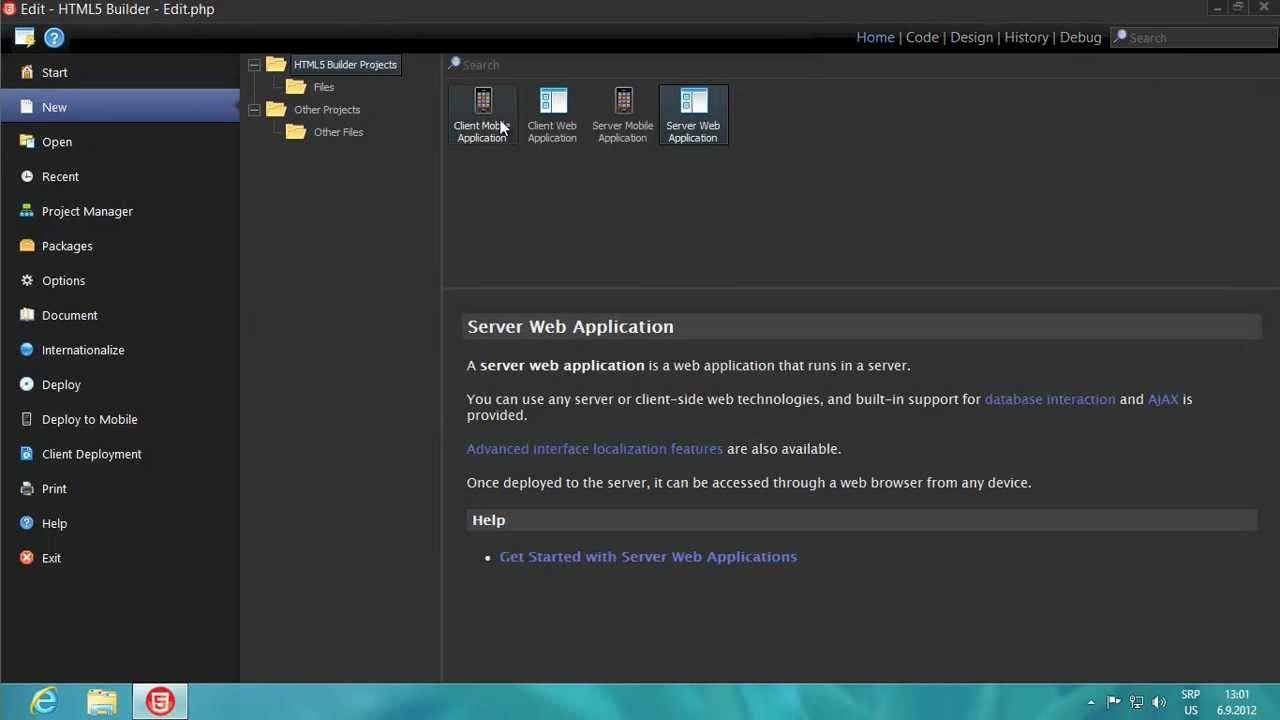Switch to the History view
Image resolution: width=1280 pixels, height=720 pixels.
[1026, 37]
